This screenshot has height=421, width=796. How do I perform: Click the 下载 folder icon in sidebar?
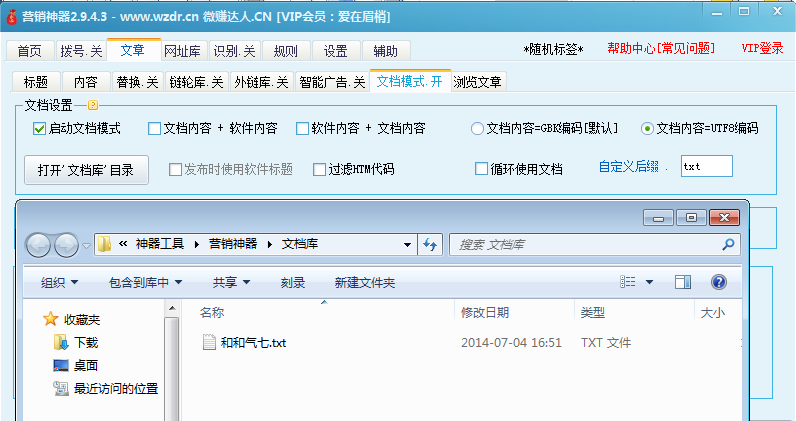coord(60,342)
